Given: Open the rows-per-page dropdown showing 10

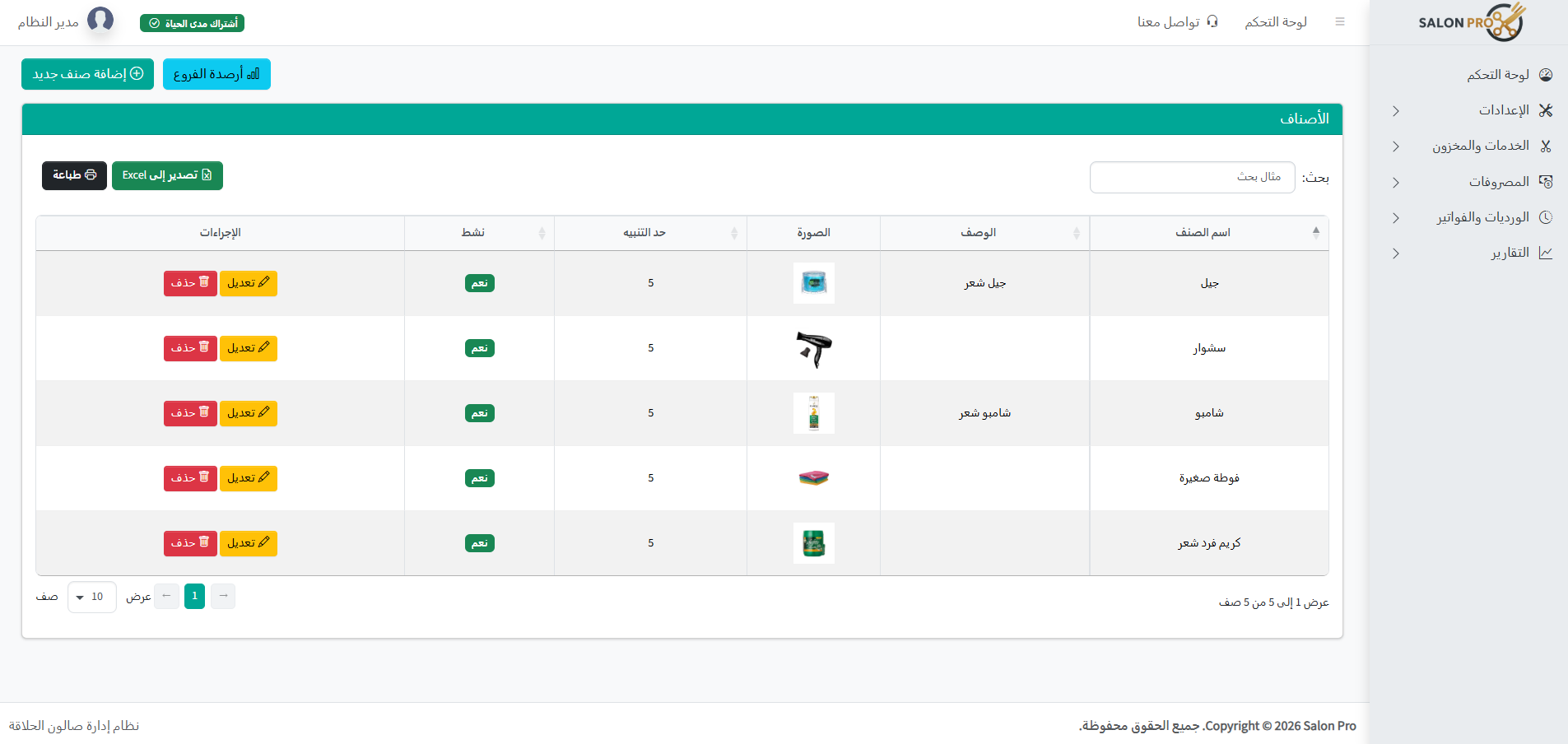Looking at the screenshot, I should point(91,596).
